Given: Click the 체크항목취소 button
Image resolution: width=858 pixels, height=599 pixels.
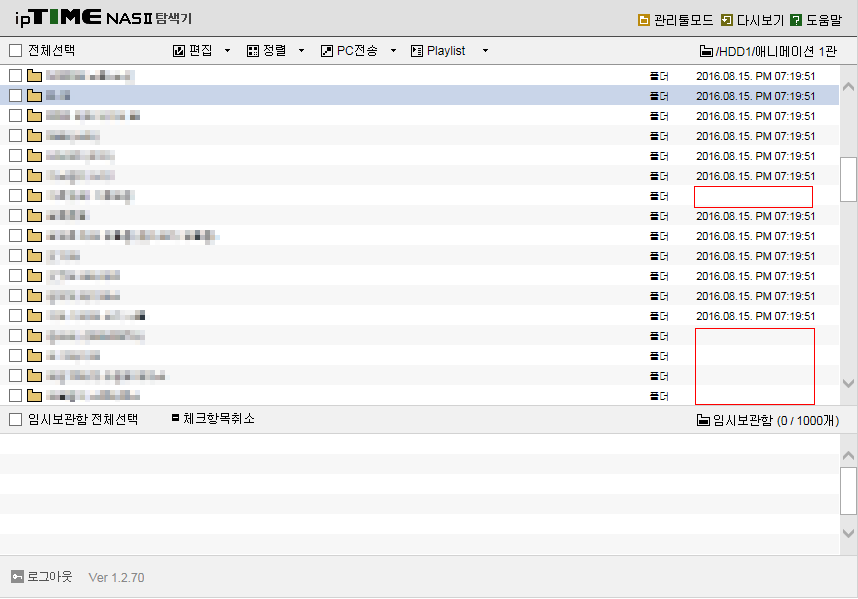Looking at the screenshot, I should 213,419.
